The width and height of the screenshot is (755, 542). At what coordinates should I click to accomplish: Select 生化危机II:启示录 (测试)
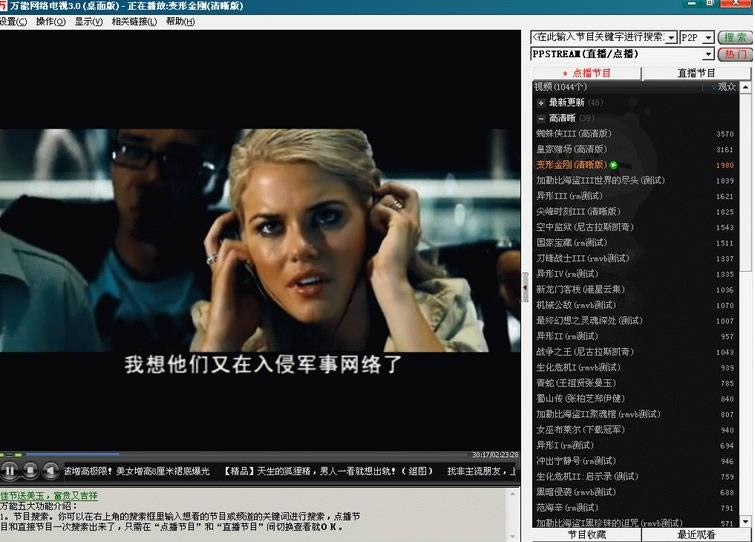pos(635,477)
